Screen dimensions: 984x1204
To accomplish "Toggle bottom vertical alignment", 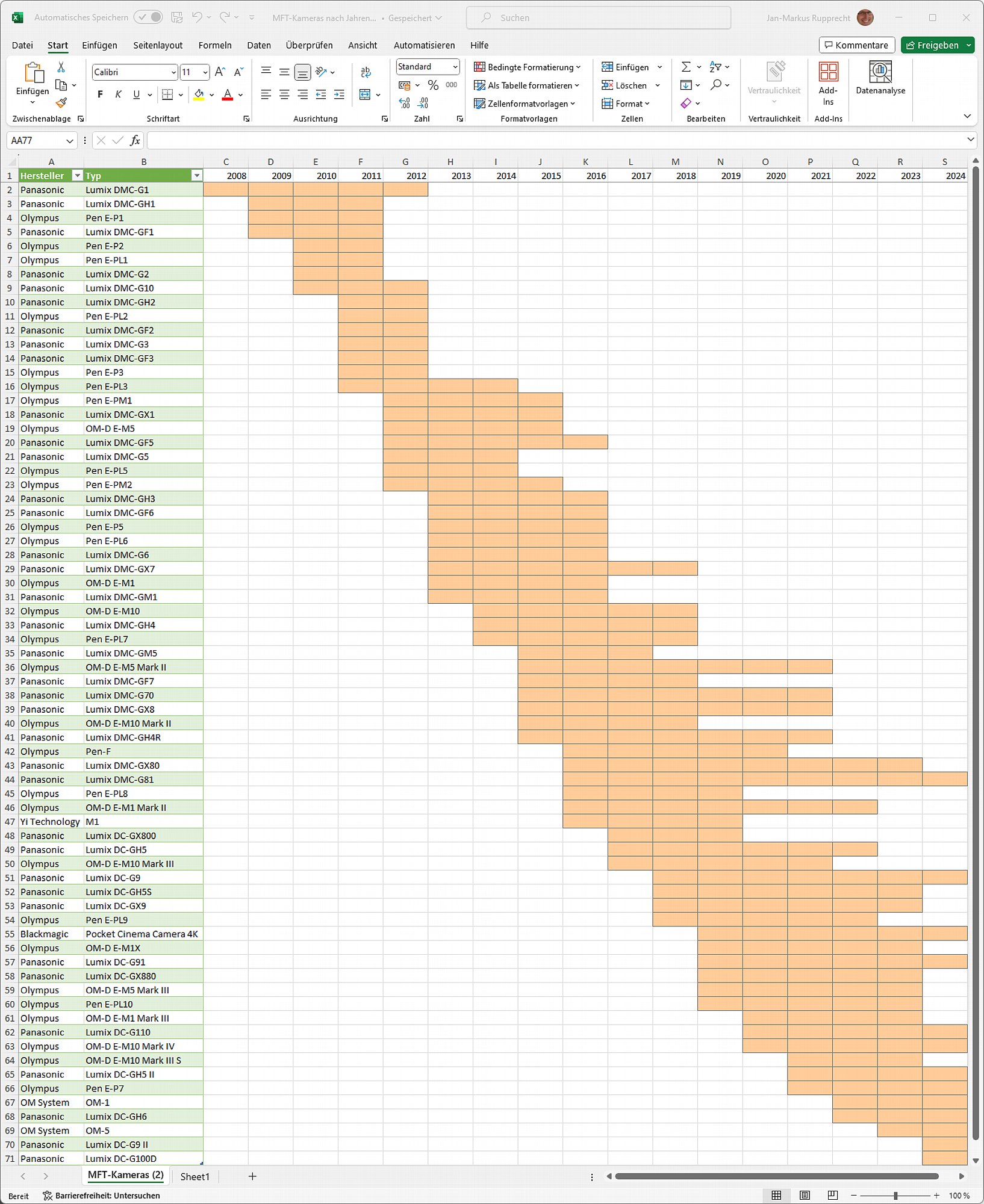I will tap(302, 72).
